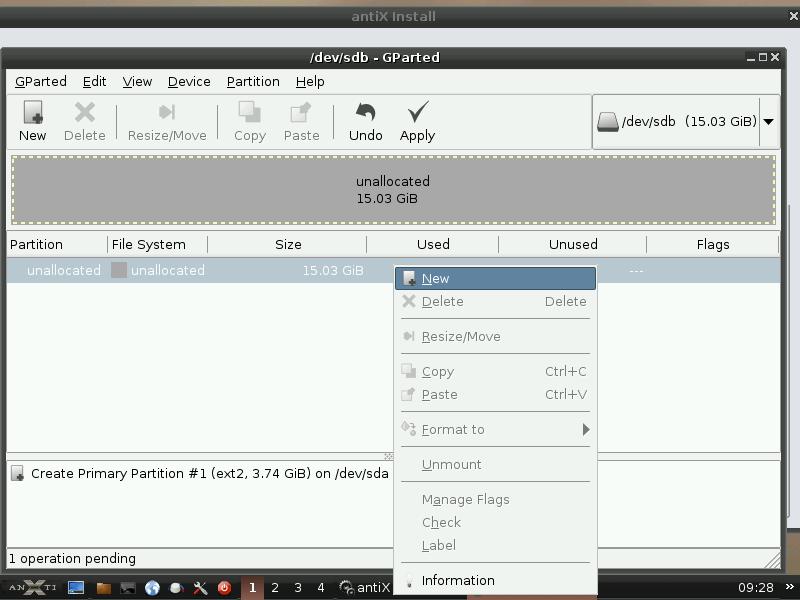Open the tools wrench icon in taskbar
800x600 pixels.
(201, 588)
